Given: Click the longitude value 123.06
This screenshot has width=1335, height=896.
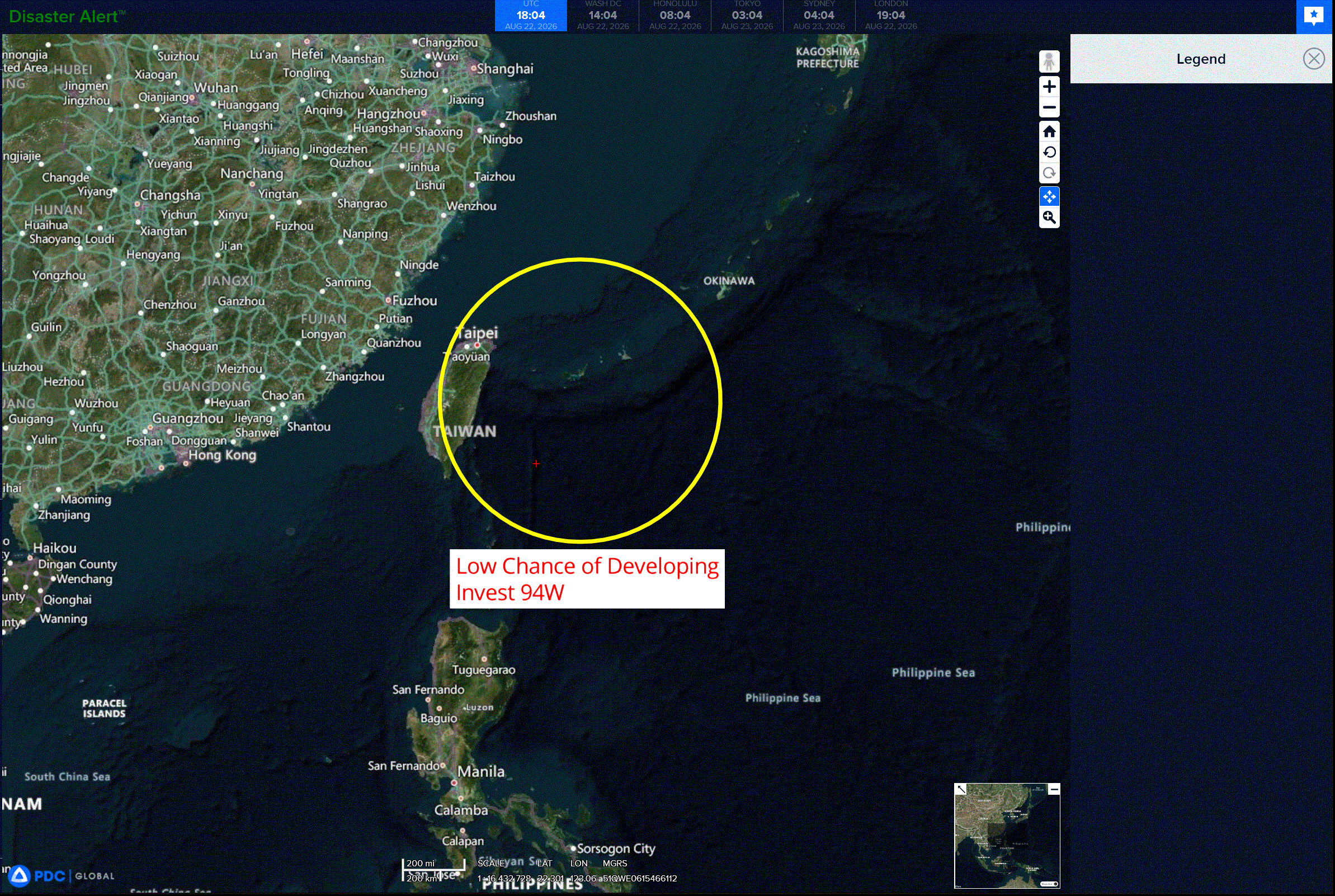Looking at the screenshot, I should tap(583, 878).
